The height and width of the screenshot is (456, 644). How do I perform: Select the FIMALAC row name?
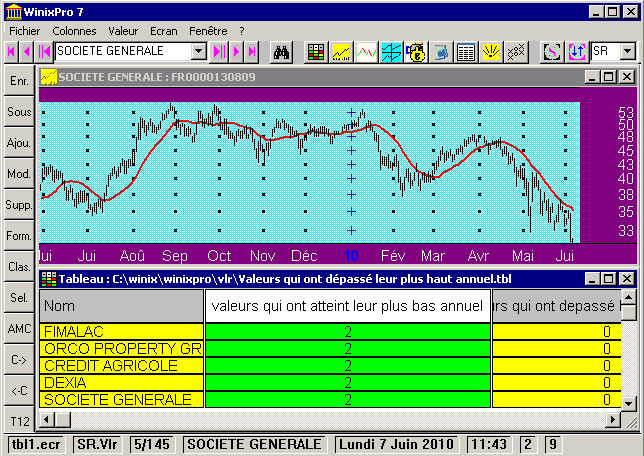click(x=122, y=332)
